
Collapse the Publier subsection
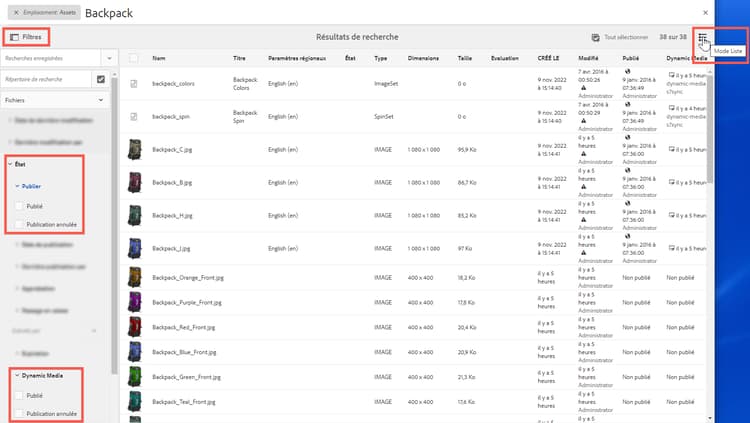click(x=17, y=186)
